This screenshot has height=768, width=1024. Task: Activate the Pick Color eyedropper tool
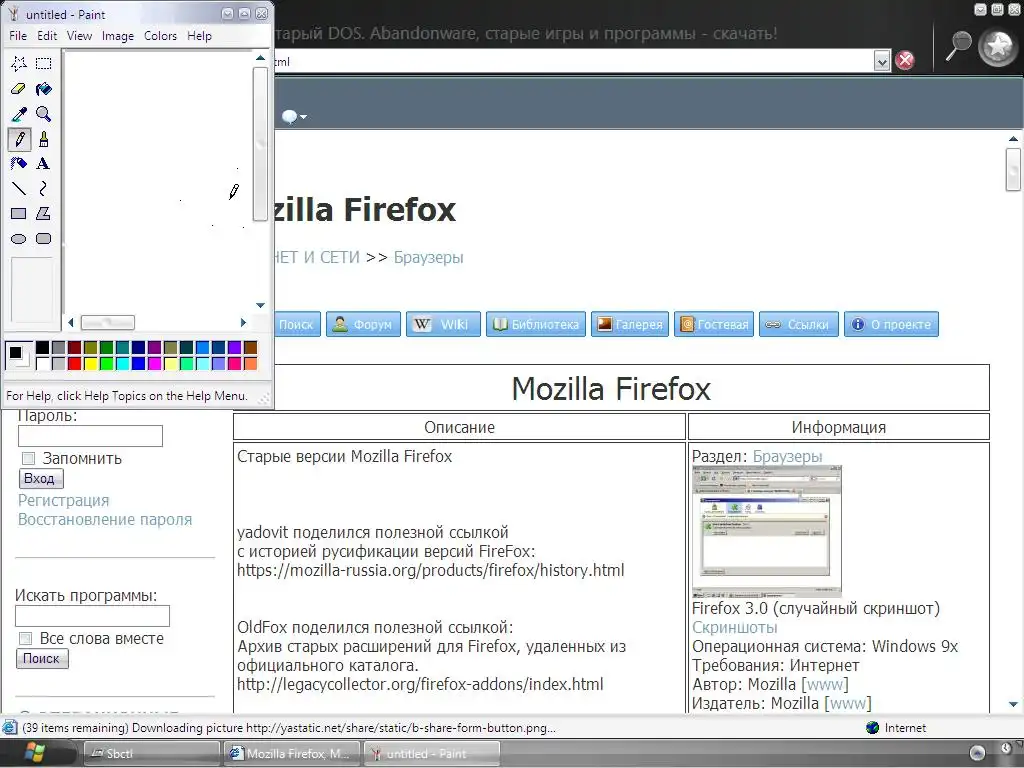tap(19, 114)
